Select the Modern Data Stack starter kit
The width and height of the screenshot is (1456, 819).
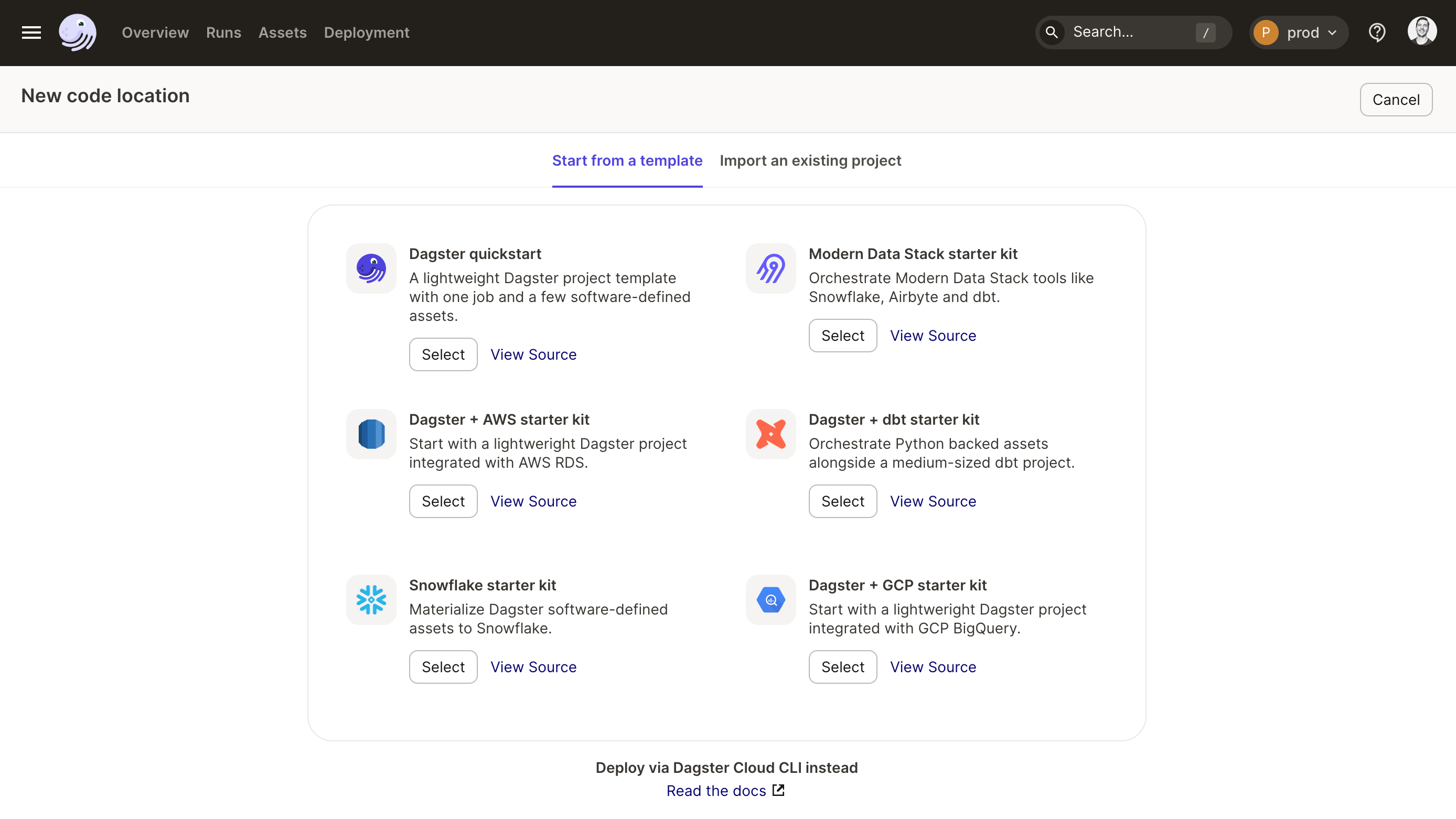pyautogui.click(x=843, y=336)
